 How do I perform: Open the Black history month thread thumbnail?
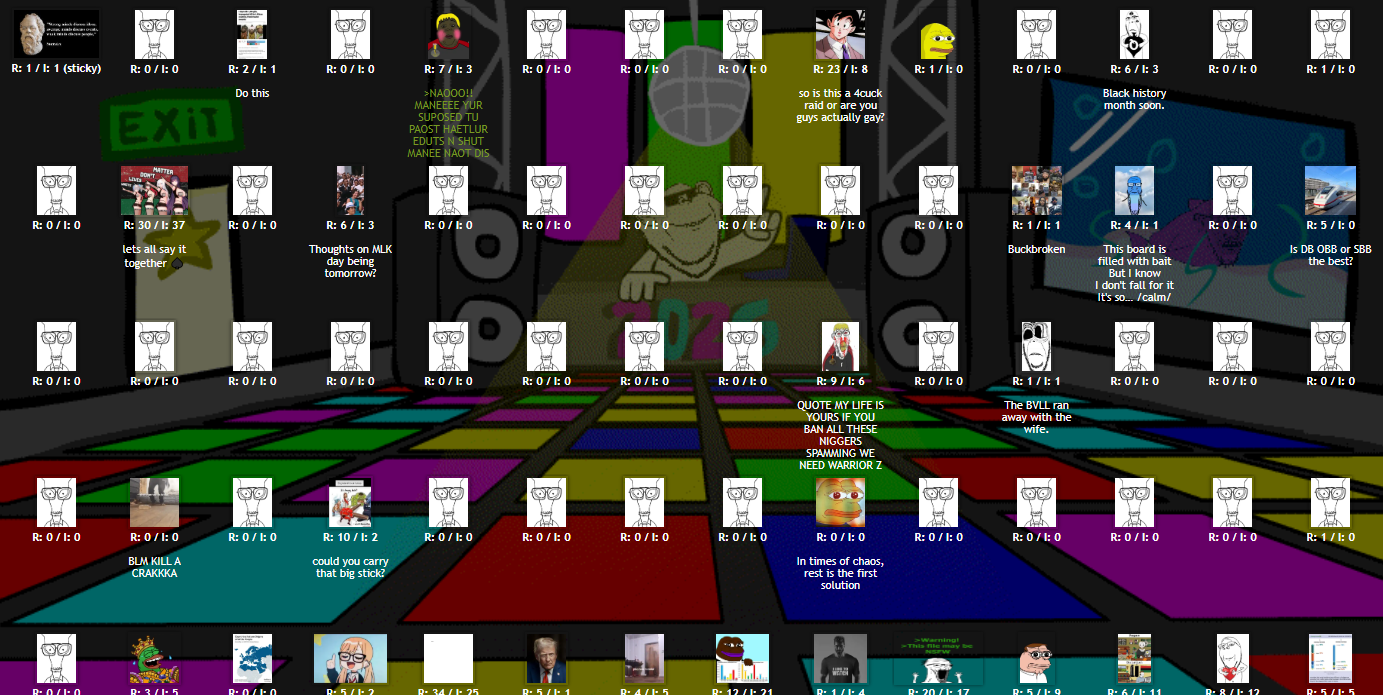pyautogui.click(x=1134, y=35)
